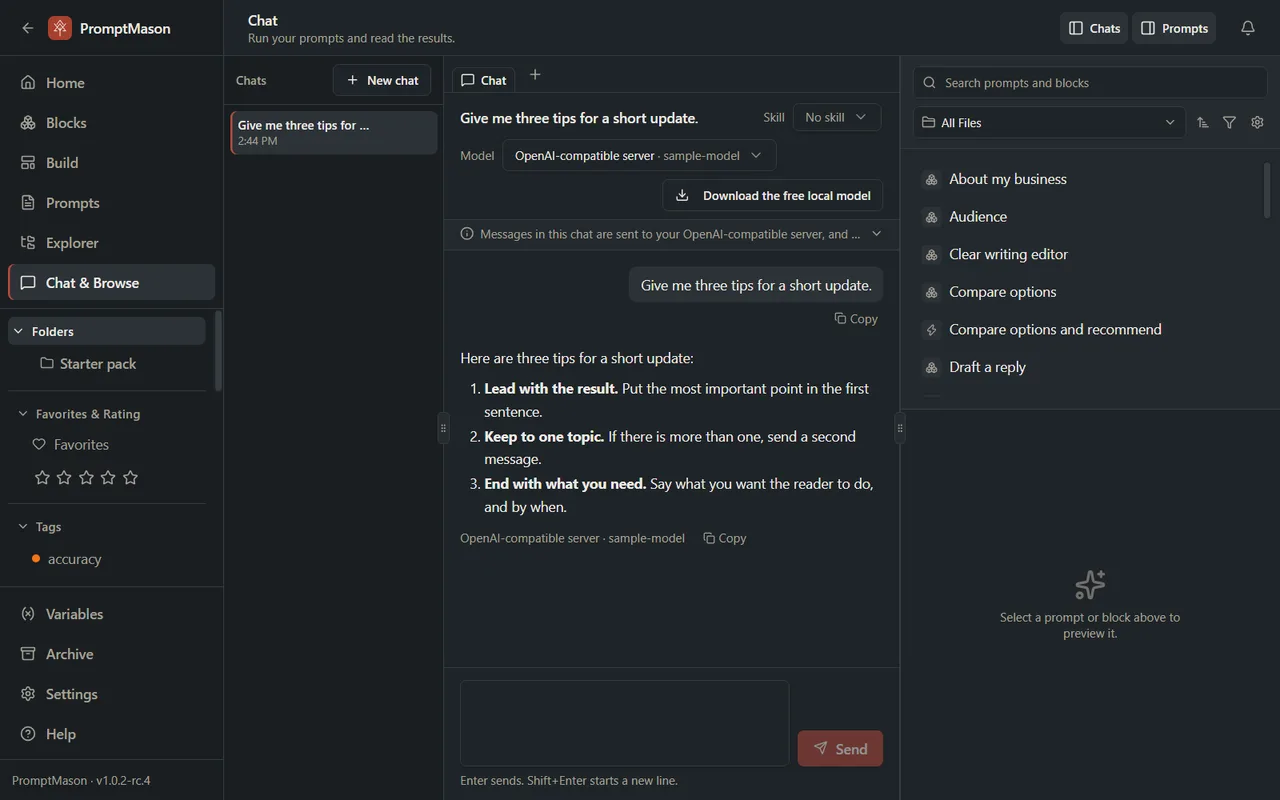
Task: Copy the assistant response
Action: pos(725,538)
